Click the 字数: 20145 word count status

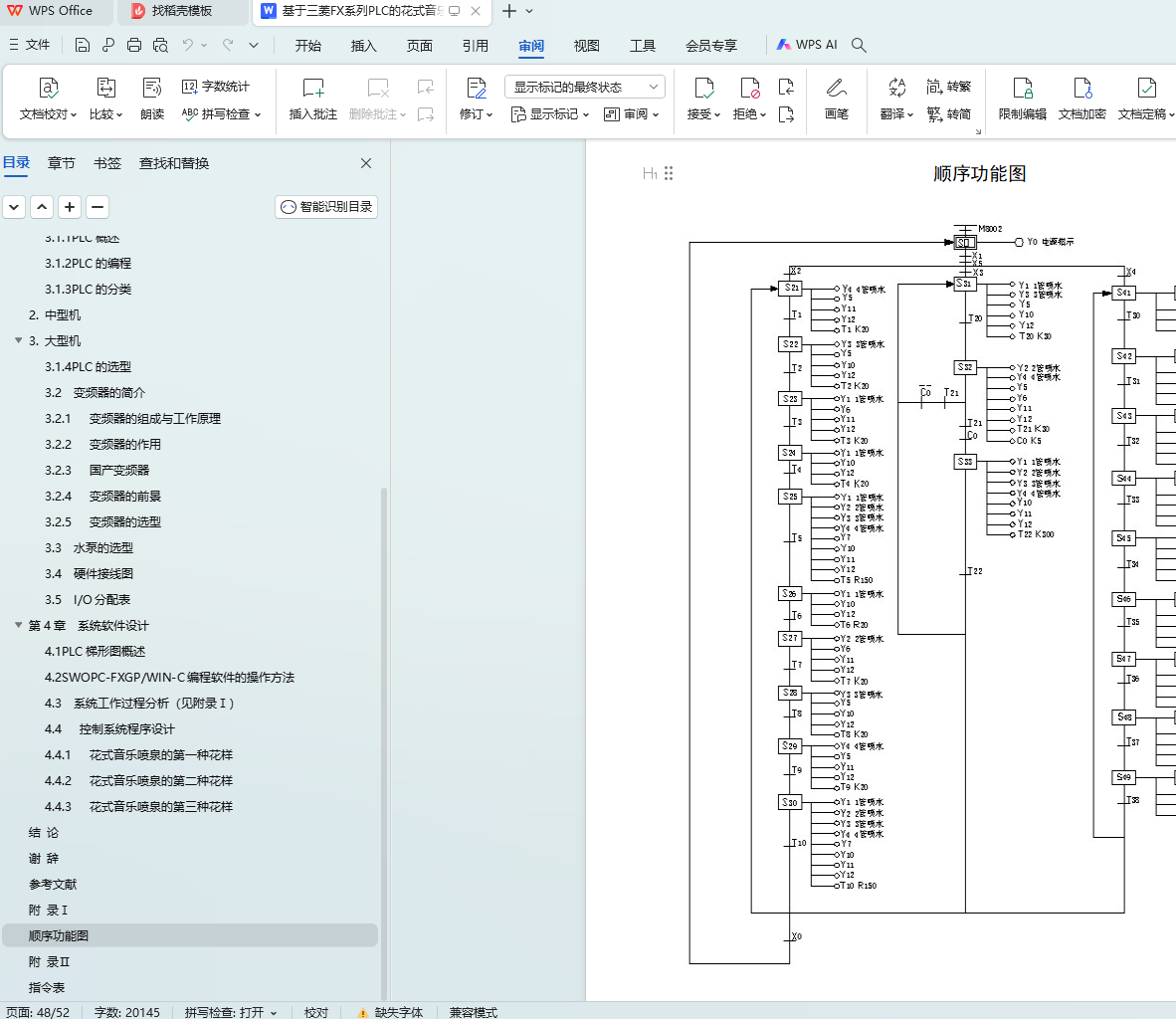126,1012
